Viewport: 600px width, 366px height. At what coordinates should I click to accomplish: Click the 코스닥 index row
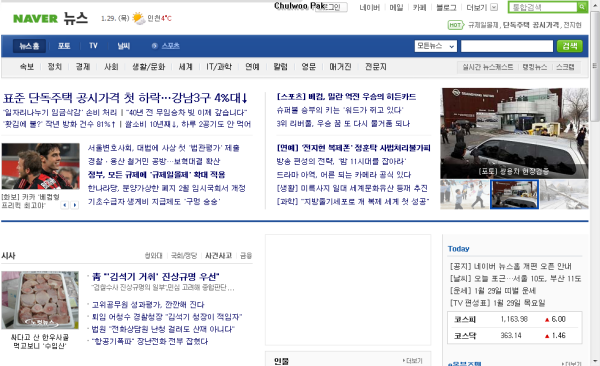pyautogui.click(x=515, y=335)
